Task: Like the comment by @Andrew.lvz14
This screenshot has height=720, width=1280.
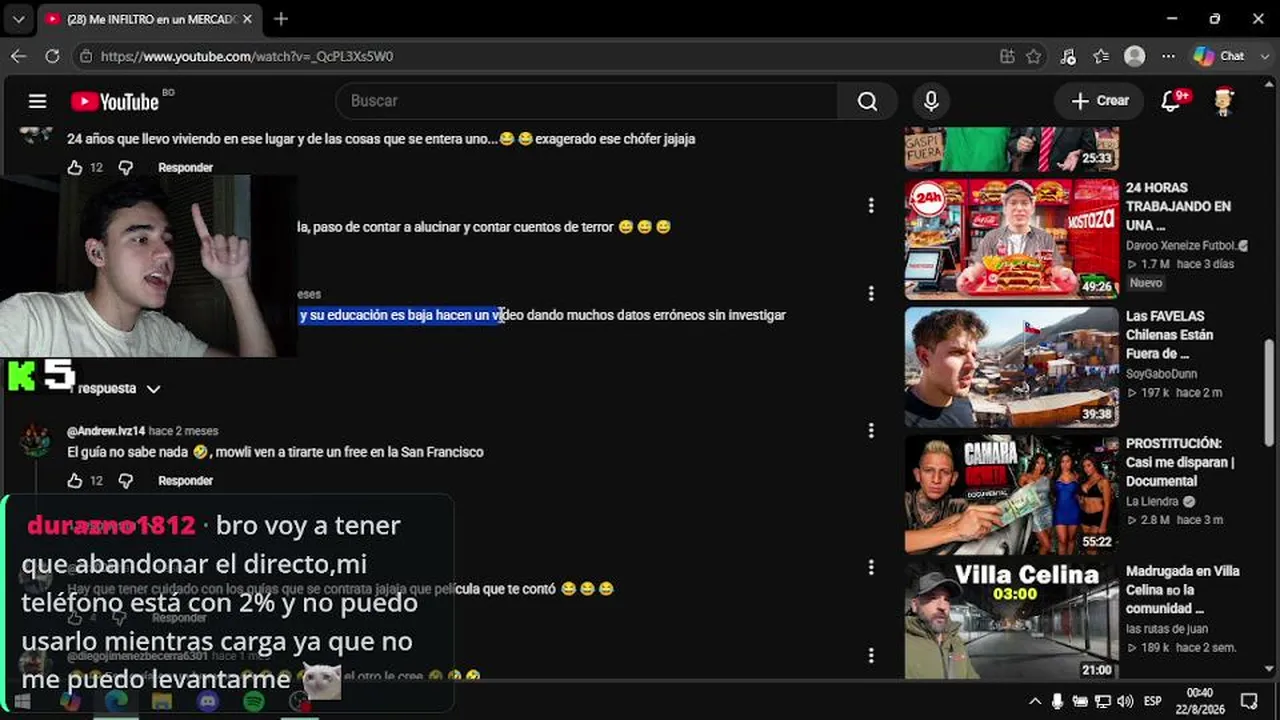Action: coord(75,481)
